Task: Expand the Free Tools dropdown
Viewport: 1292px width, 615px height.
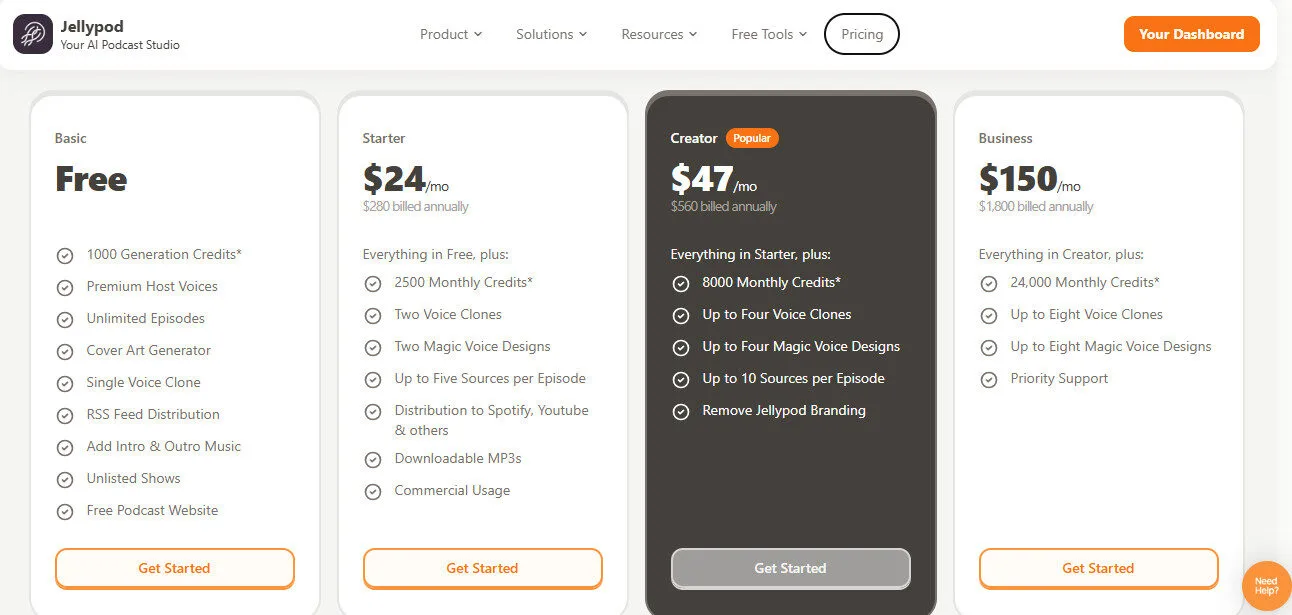Action: click(x=768, y=33)
